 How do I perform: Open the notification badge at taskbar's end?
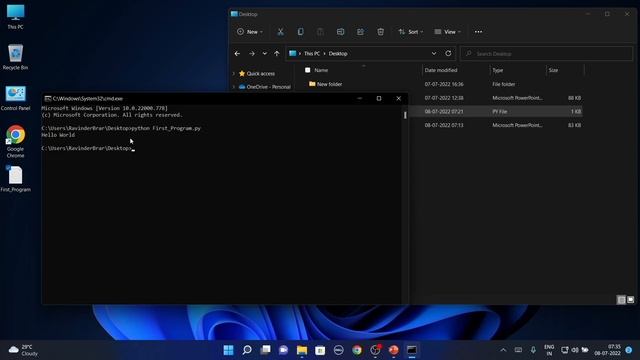tap(629, 350)
